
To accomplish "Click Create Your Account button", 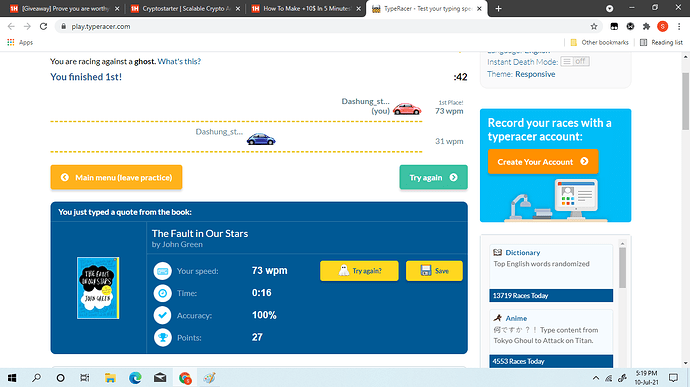I will point(543,162).
